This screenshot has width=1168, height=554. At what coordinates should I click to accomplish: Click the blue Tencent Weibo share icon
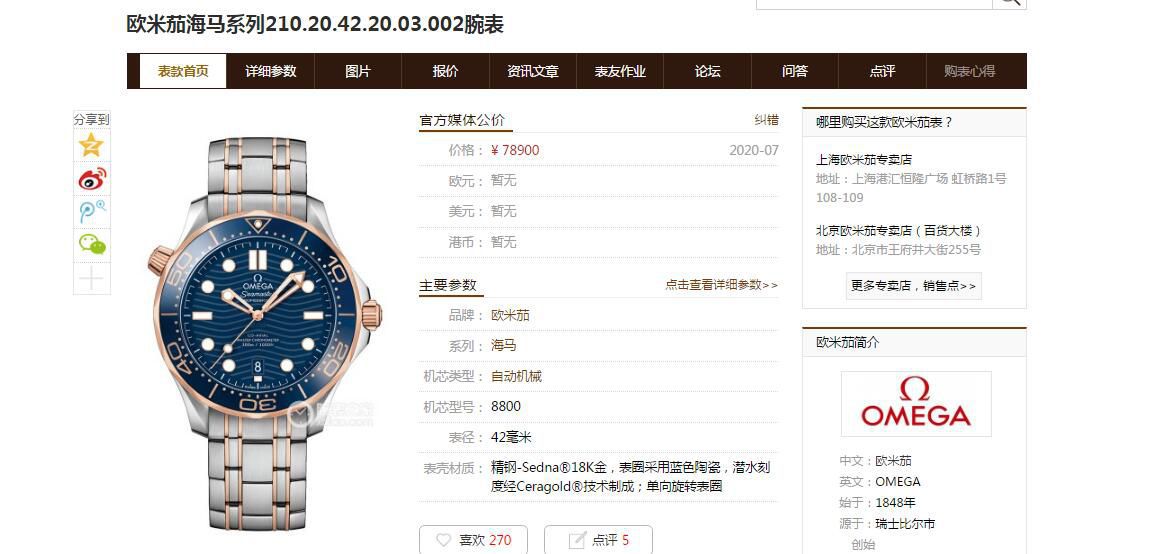pyautogui.click(x=92, y=211)
